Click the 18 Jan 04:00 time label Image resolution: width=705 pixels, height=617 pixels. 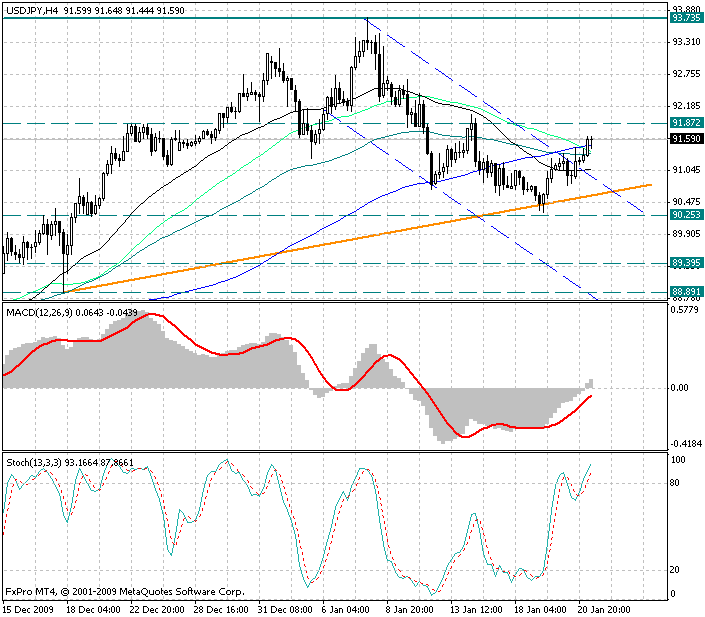click(540, 610)
